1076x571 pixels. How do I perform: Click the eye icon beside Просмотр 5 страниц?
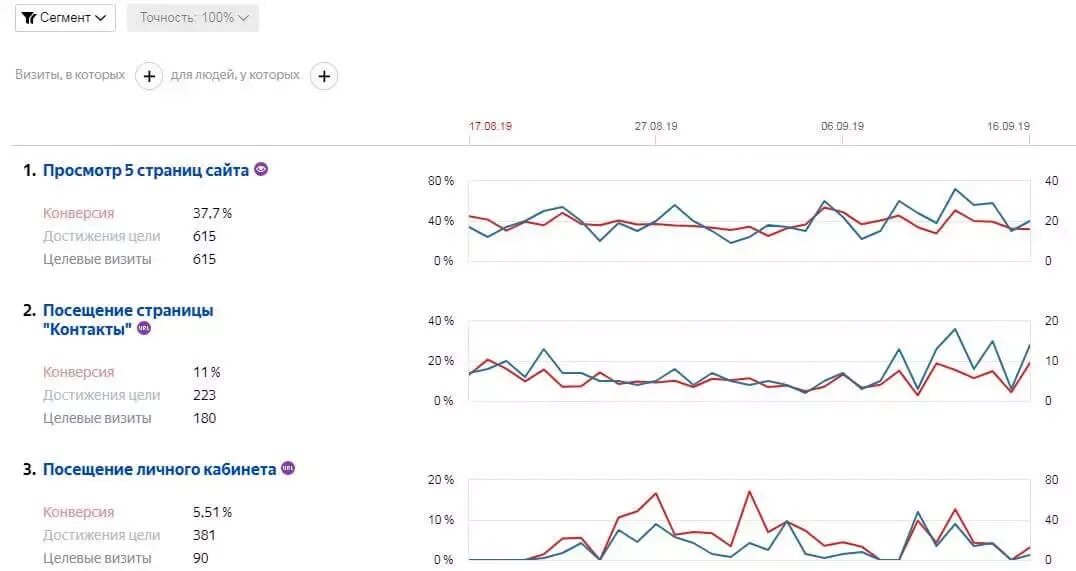261,169
